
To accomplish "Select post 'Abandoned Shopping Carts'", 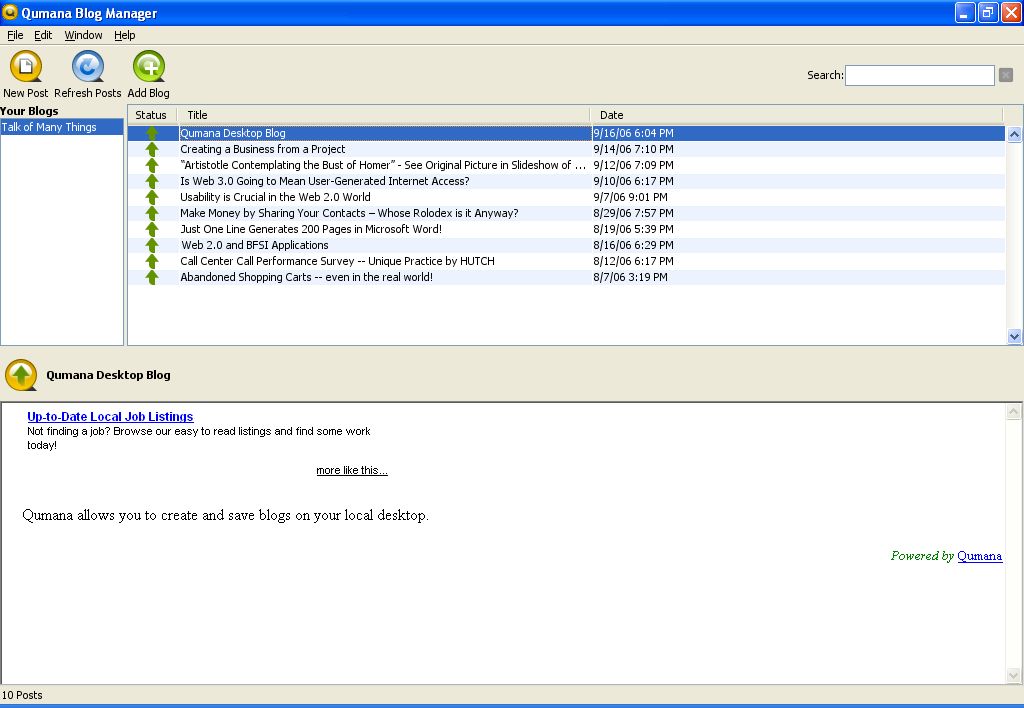I will click(x=306, y=277).
